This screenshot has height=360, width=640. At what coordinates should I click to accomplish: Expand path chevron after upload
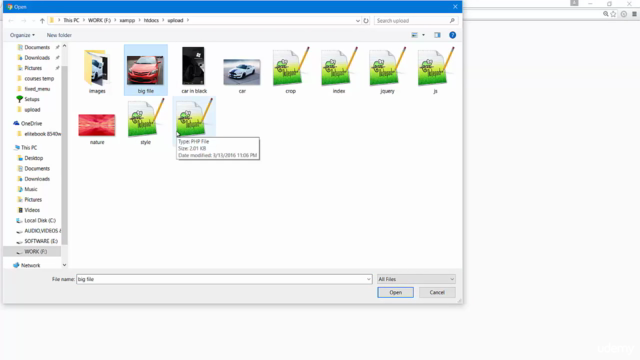tap(188, 20)
